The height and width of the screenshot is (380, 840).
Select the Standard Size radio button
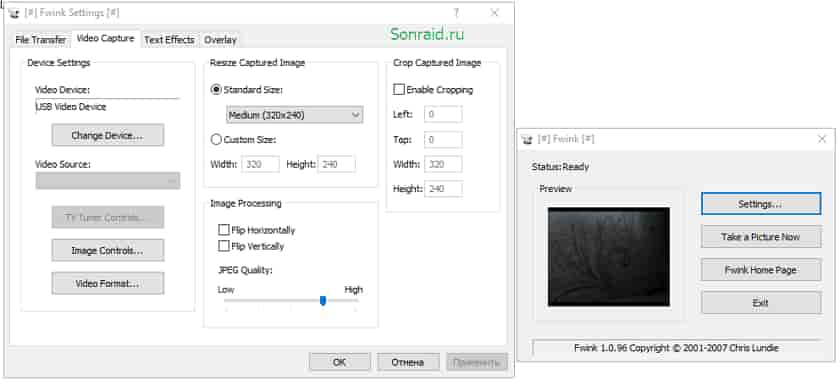click(x=216, y=90)
